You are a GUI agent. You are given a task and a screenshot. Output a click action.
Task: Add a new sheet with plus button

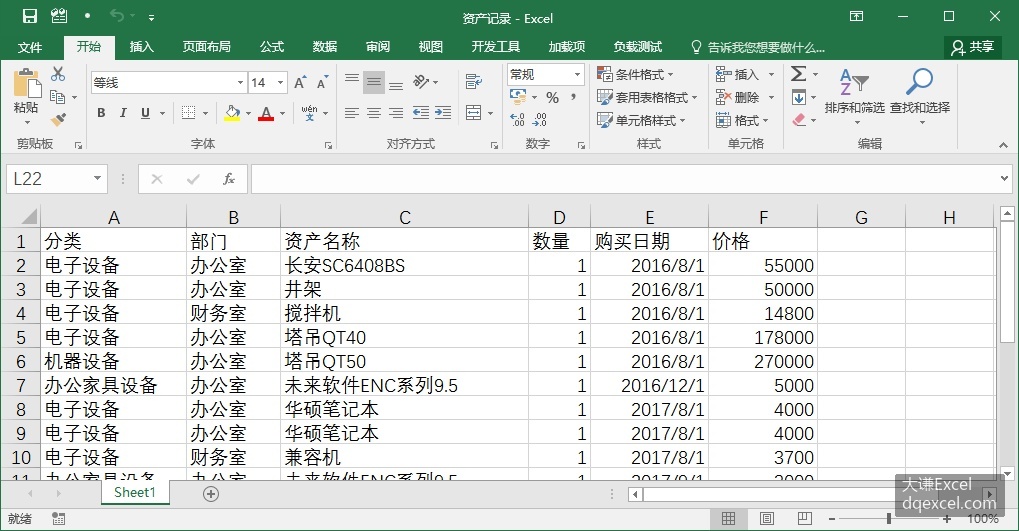click(211, 494)
